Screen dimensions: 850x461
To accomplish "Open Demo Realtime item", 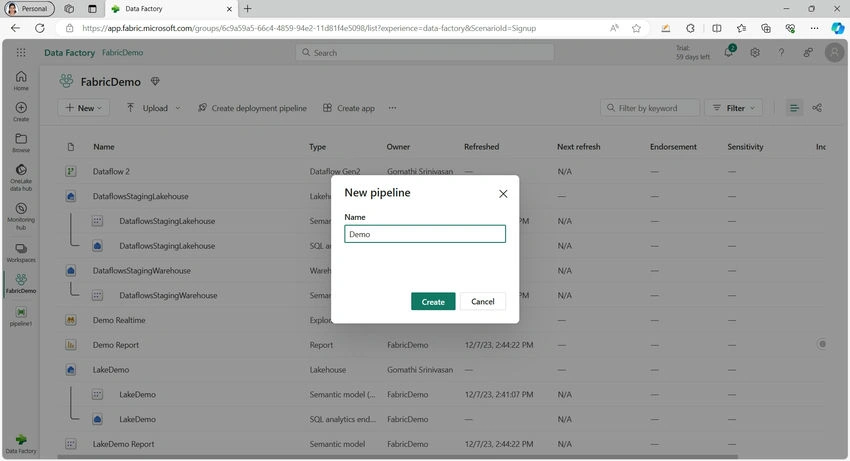I will pyautogui.click(x=119, y=320).
